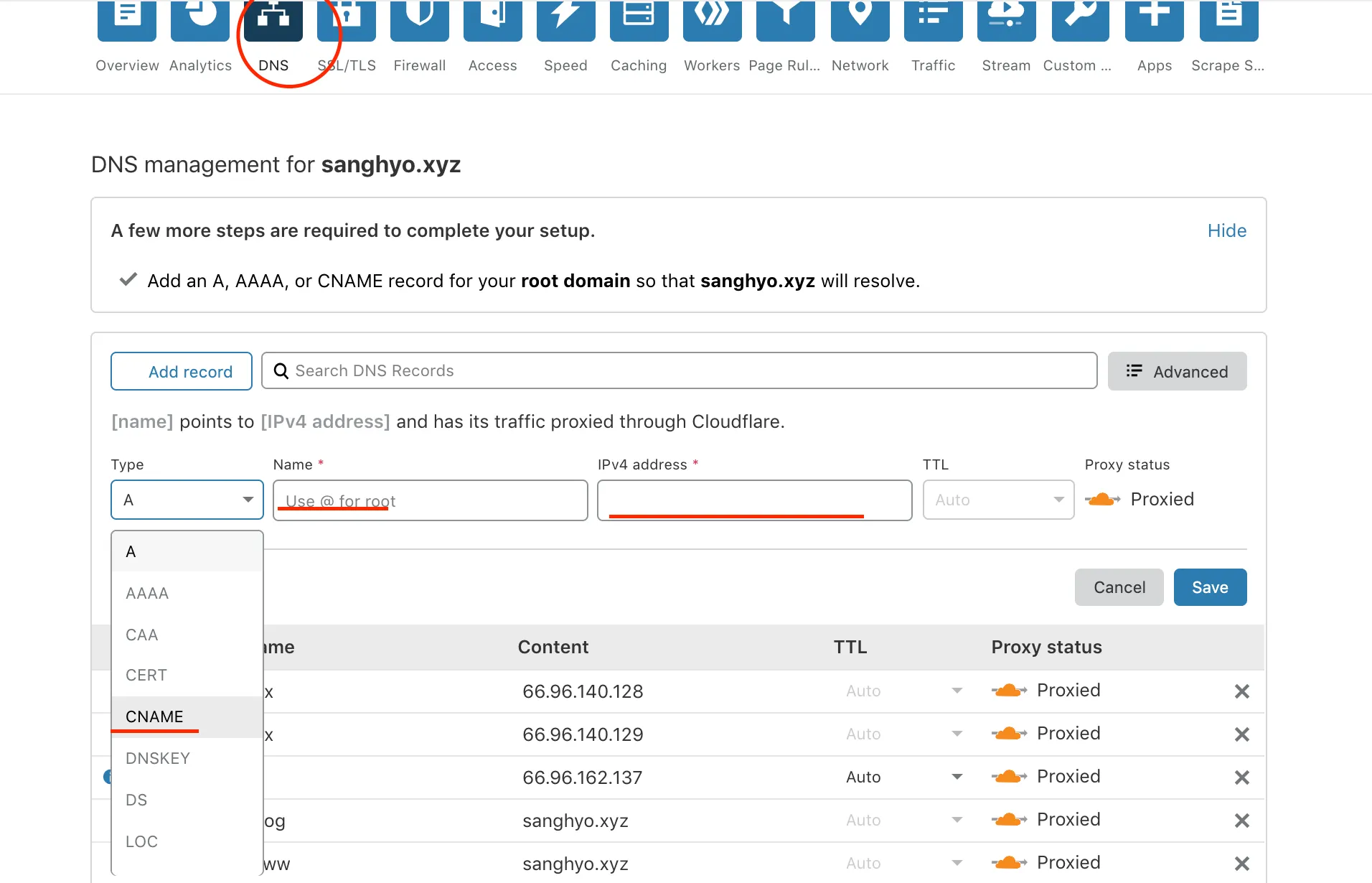Viewport: 1372px width, 883px height.
Task: Expand TTL dropdown for 66.96.162.137 row
Action: 957,777
